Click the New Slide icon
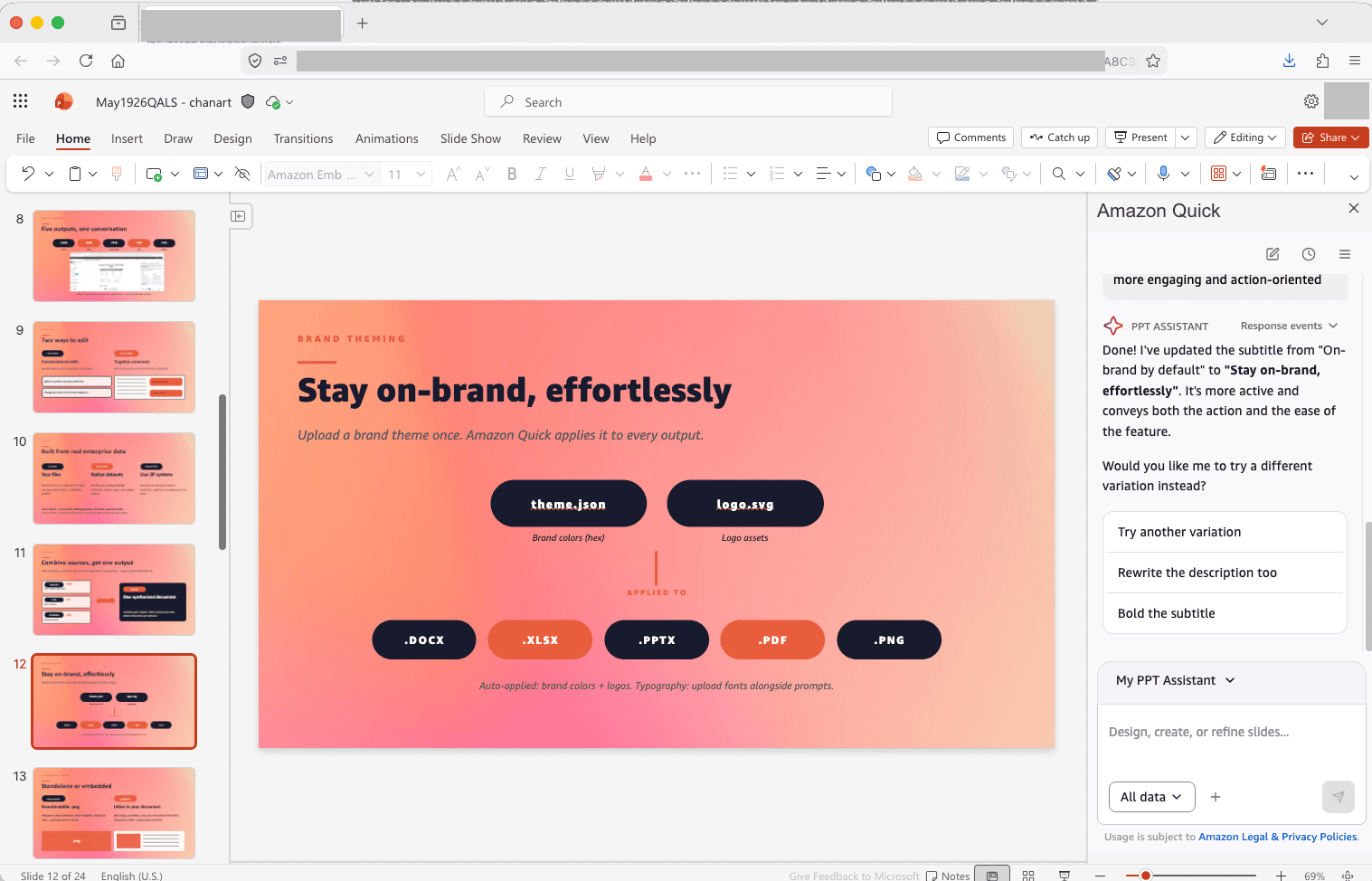The height and width of the screenshot is (881, 1372). 154,174
